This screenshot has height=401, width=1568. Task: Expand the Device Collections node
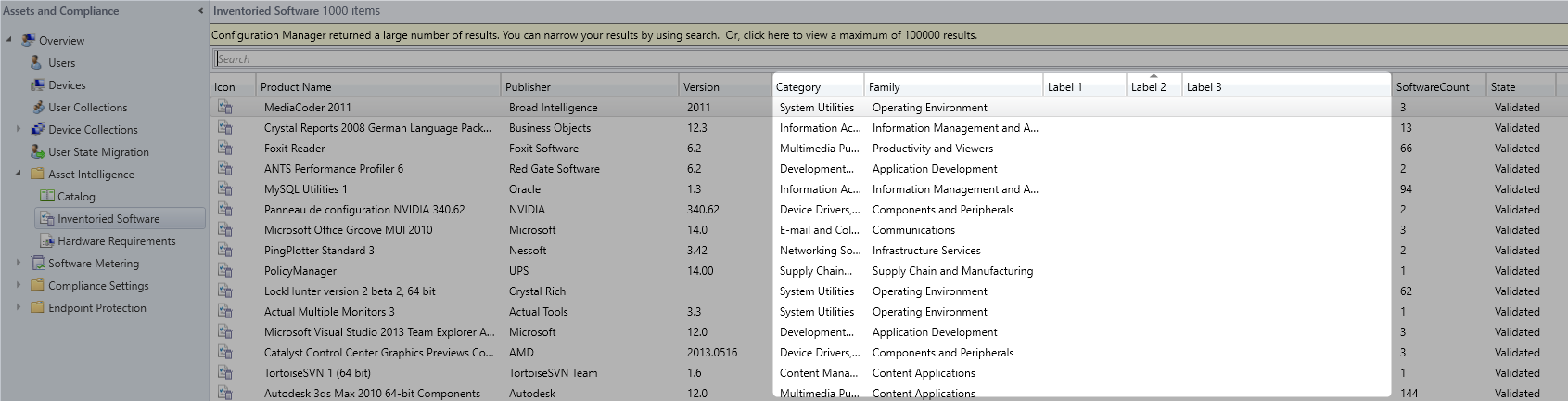point(19,129)
